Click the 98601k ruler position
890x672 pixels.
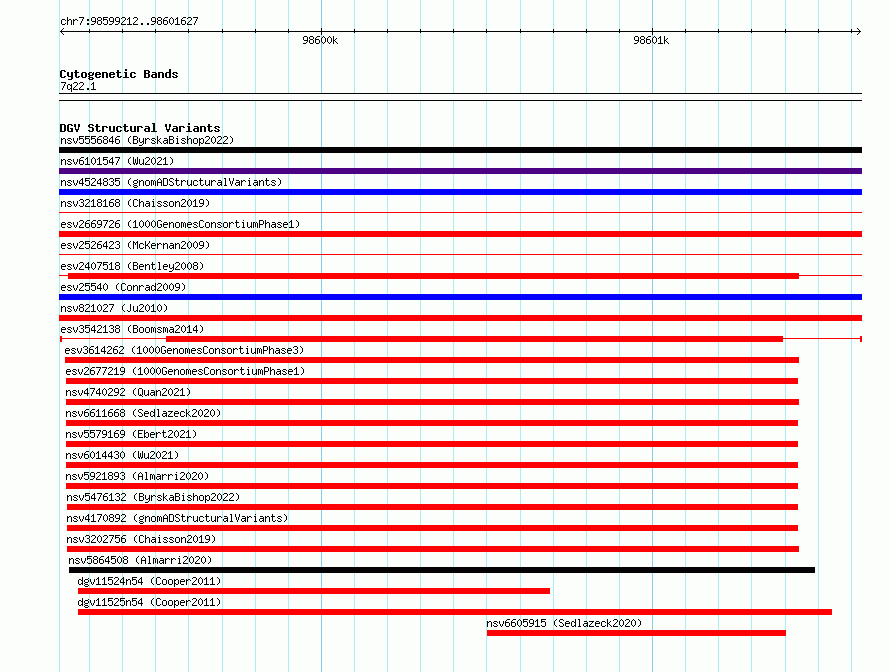651,40
